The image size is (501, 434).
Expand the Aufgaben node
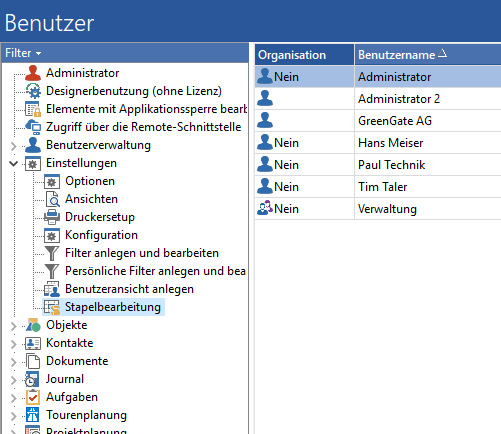[13, 398]
